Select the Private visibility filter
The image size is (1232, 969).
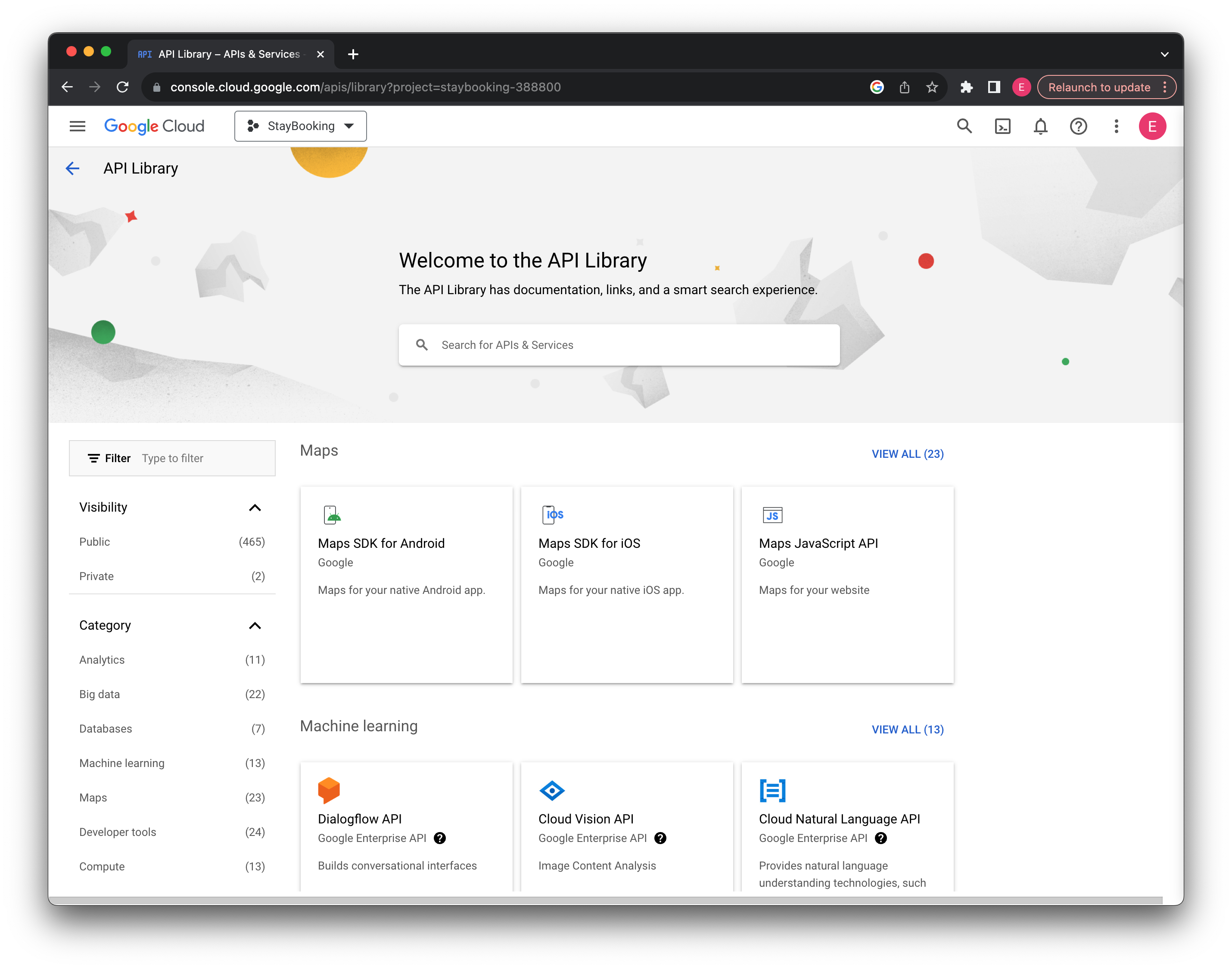coord(96,575)
